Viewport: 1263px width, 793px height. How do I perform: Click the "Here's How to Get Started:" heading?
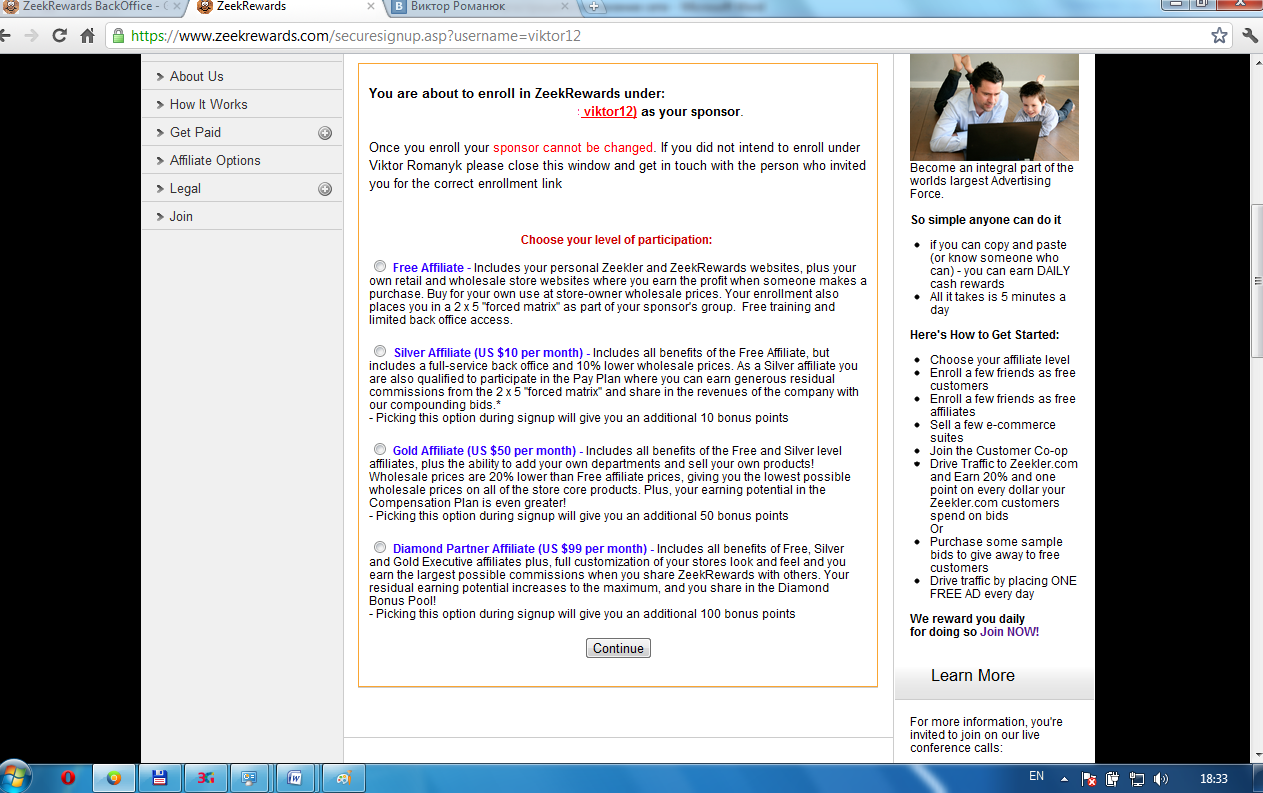[x=984, y=335]
